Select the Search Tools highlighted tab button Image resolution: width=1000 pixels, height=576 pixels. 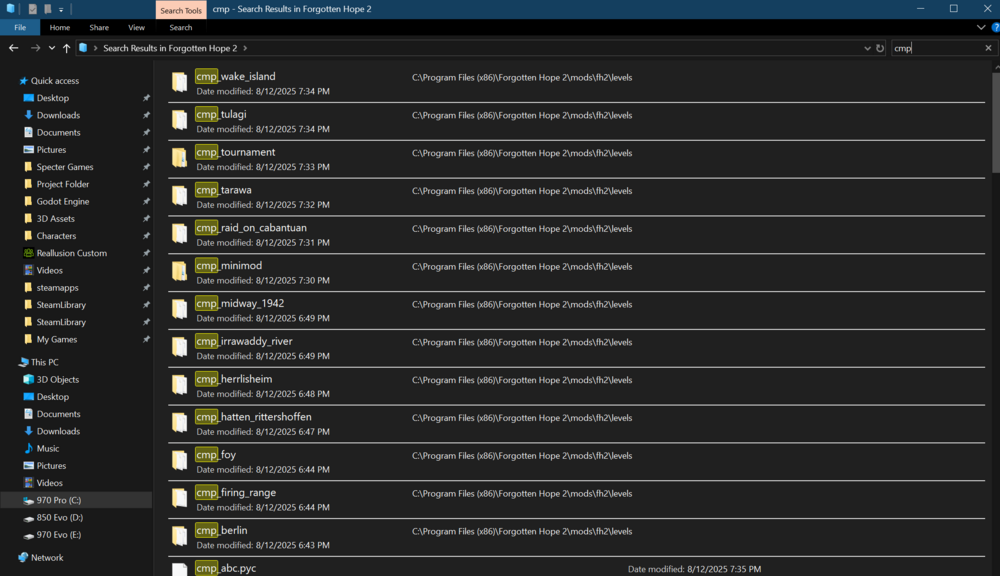[x=180, y=10]
